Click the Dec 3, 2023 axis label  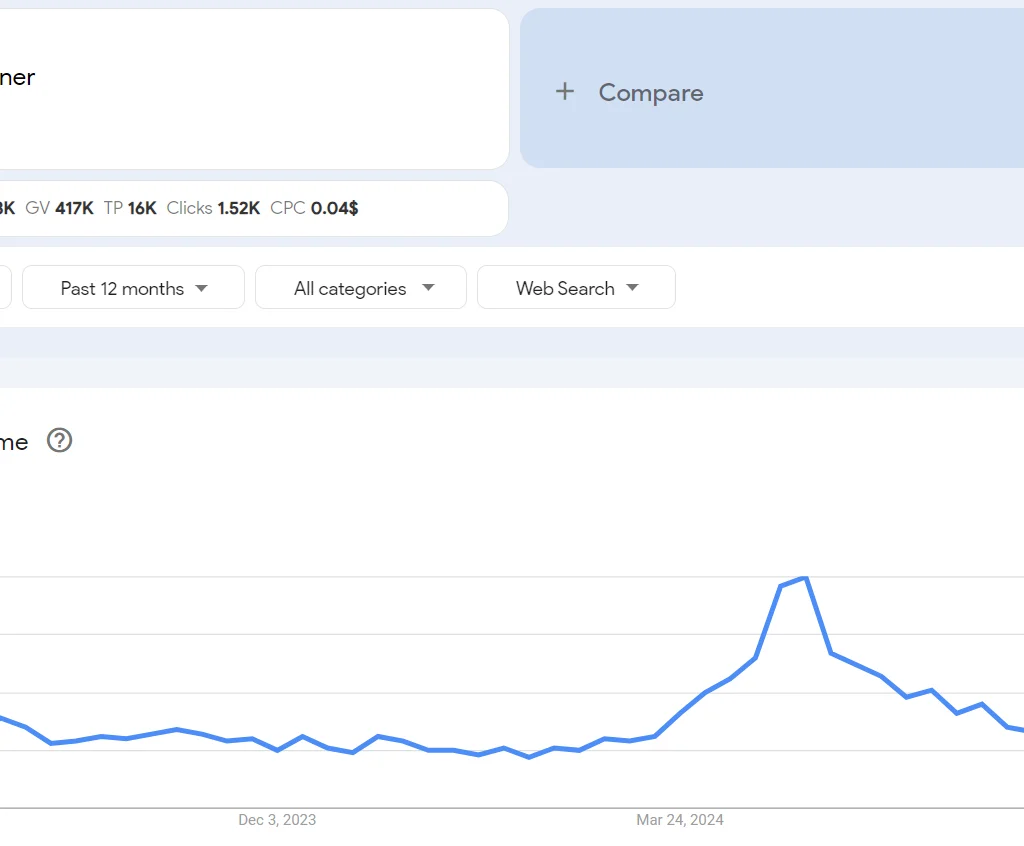[x=276, y=820]
